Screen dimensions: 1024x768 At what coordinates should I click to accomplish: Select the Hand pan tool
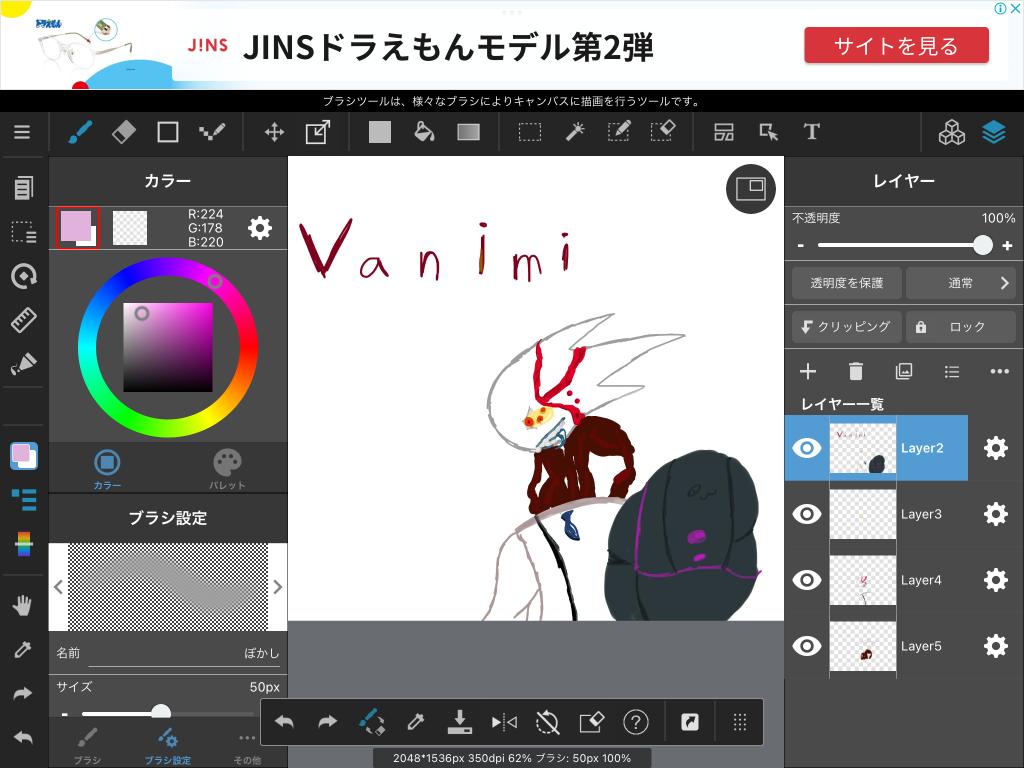23,604
